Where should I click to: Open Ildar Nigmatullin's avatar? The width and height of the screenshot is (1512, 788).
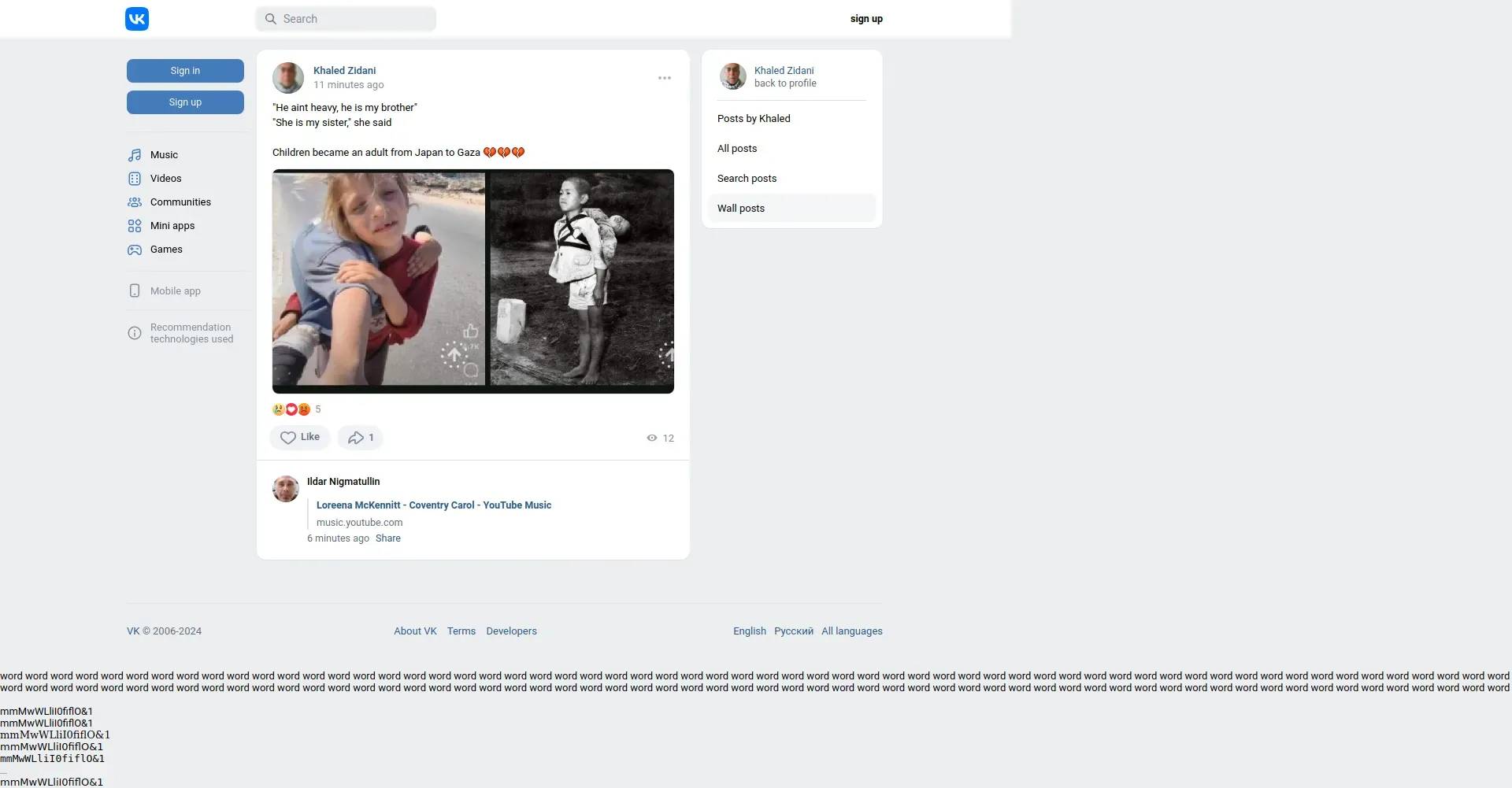point(286,489)
